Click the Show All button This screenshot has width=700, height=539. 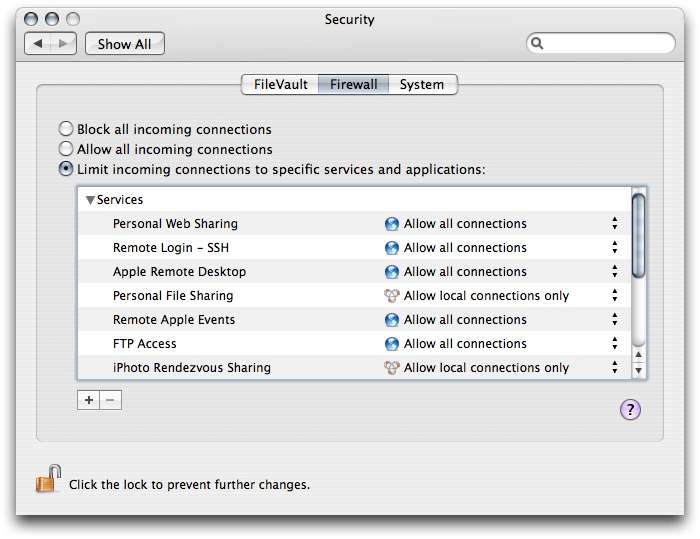point(125,44)
